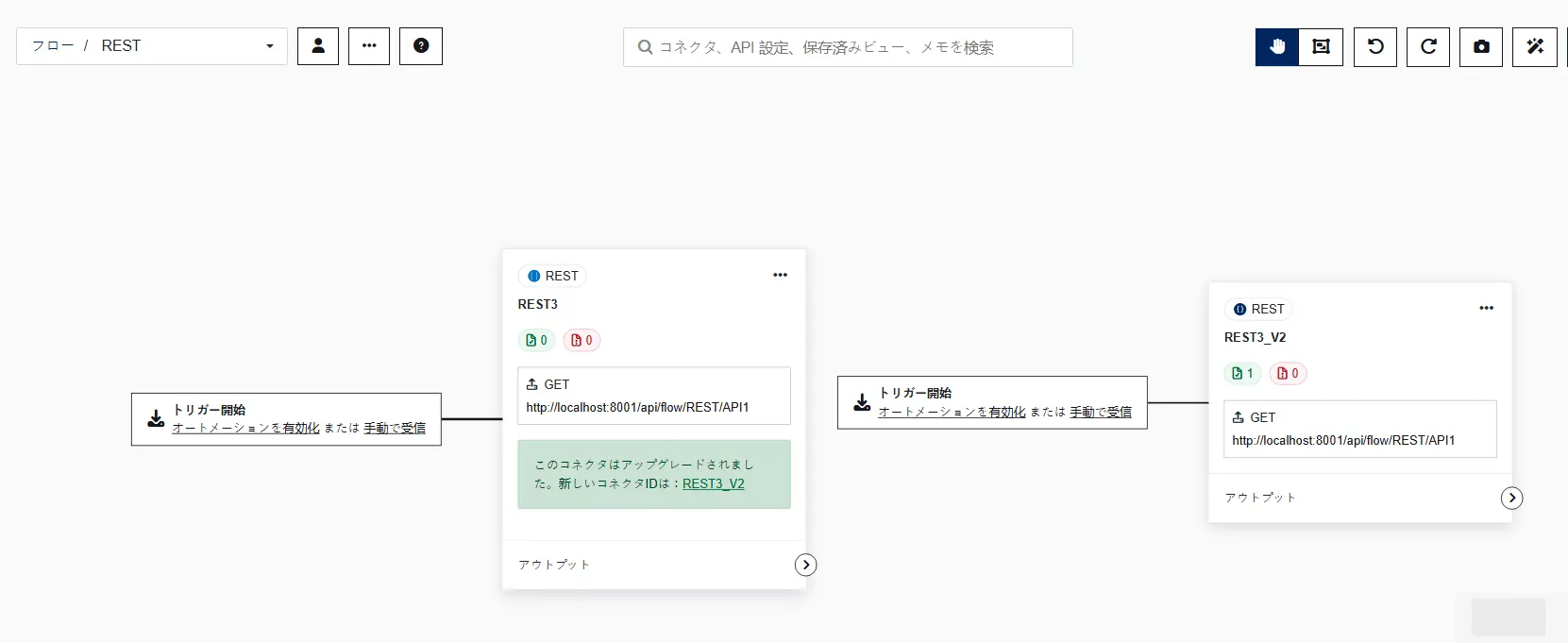Click the redo button
This screenshot has height=643, width=1568.
(x=1428, y=47)
